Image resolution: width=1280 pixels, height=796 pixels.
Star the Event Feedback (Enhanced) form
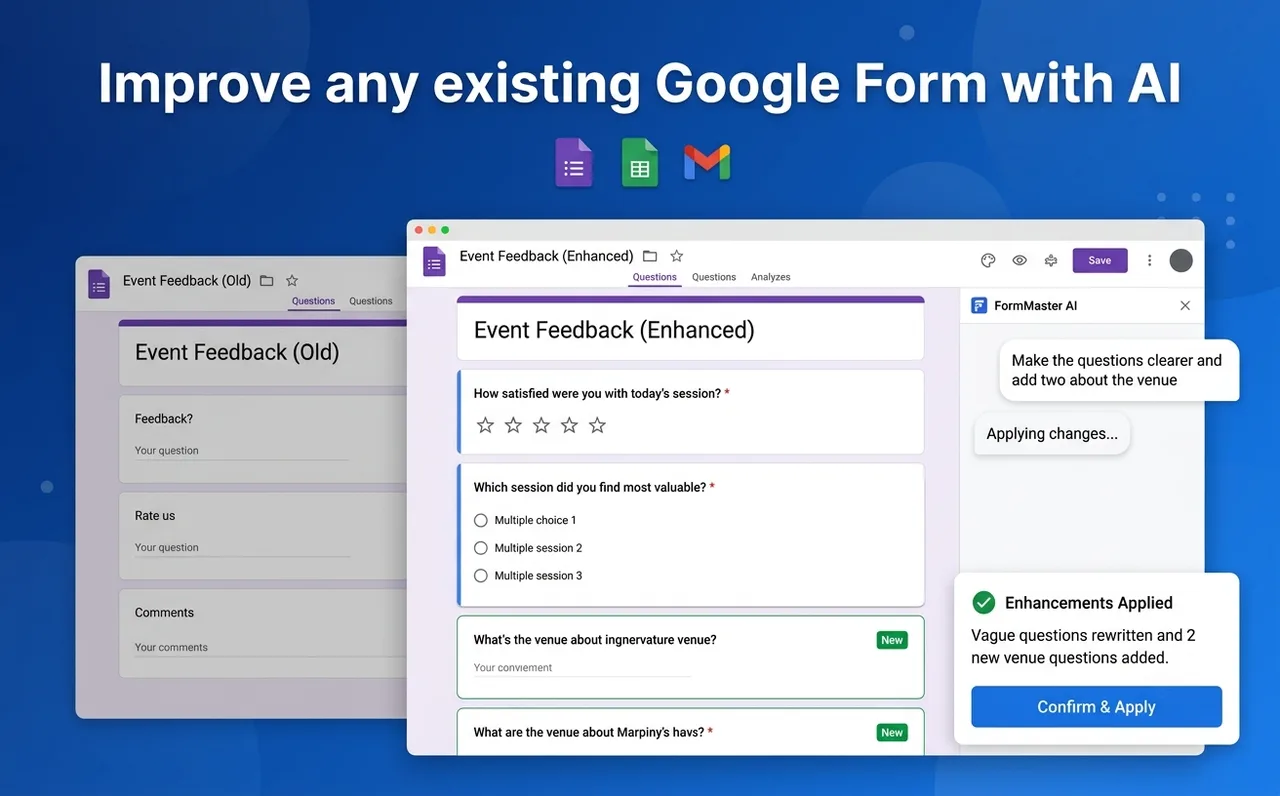pos(677,256)
